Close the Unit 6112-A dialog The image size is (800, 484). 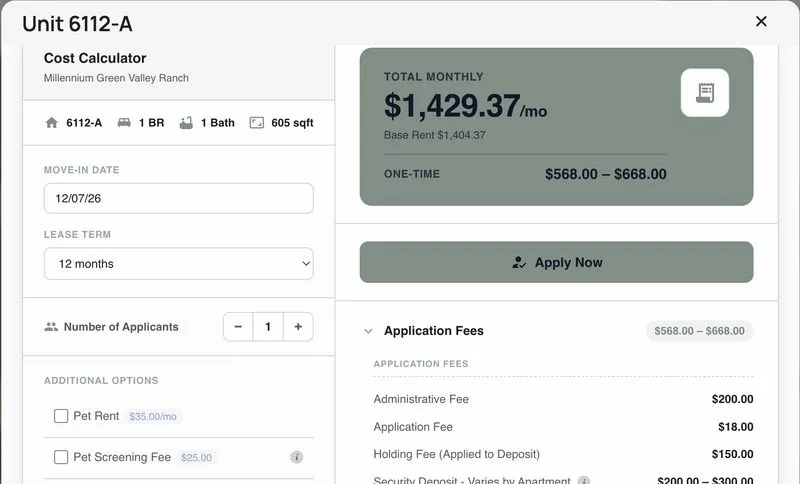tap(761, 21)
